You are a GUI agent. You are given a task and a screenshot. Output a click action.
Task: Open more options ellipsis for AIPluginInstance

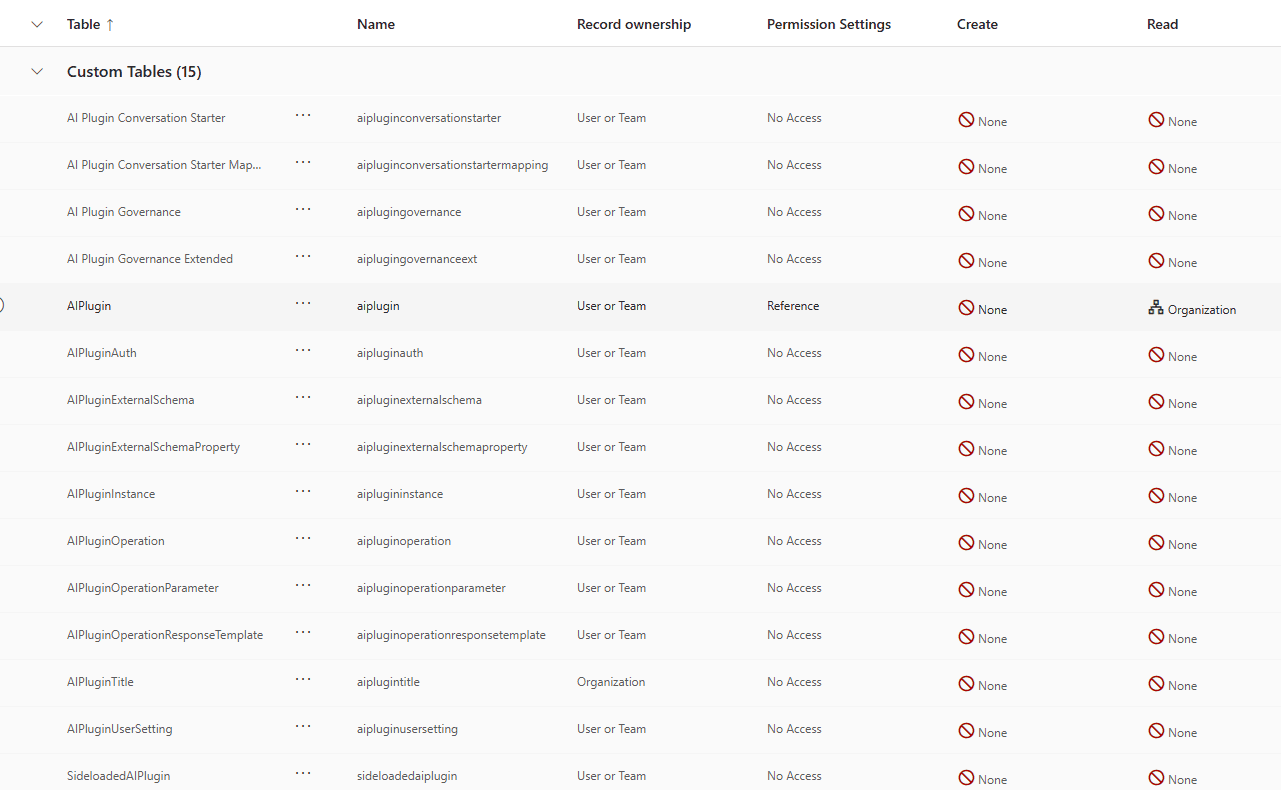pyautogui.click(x=303, y=492)
